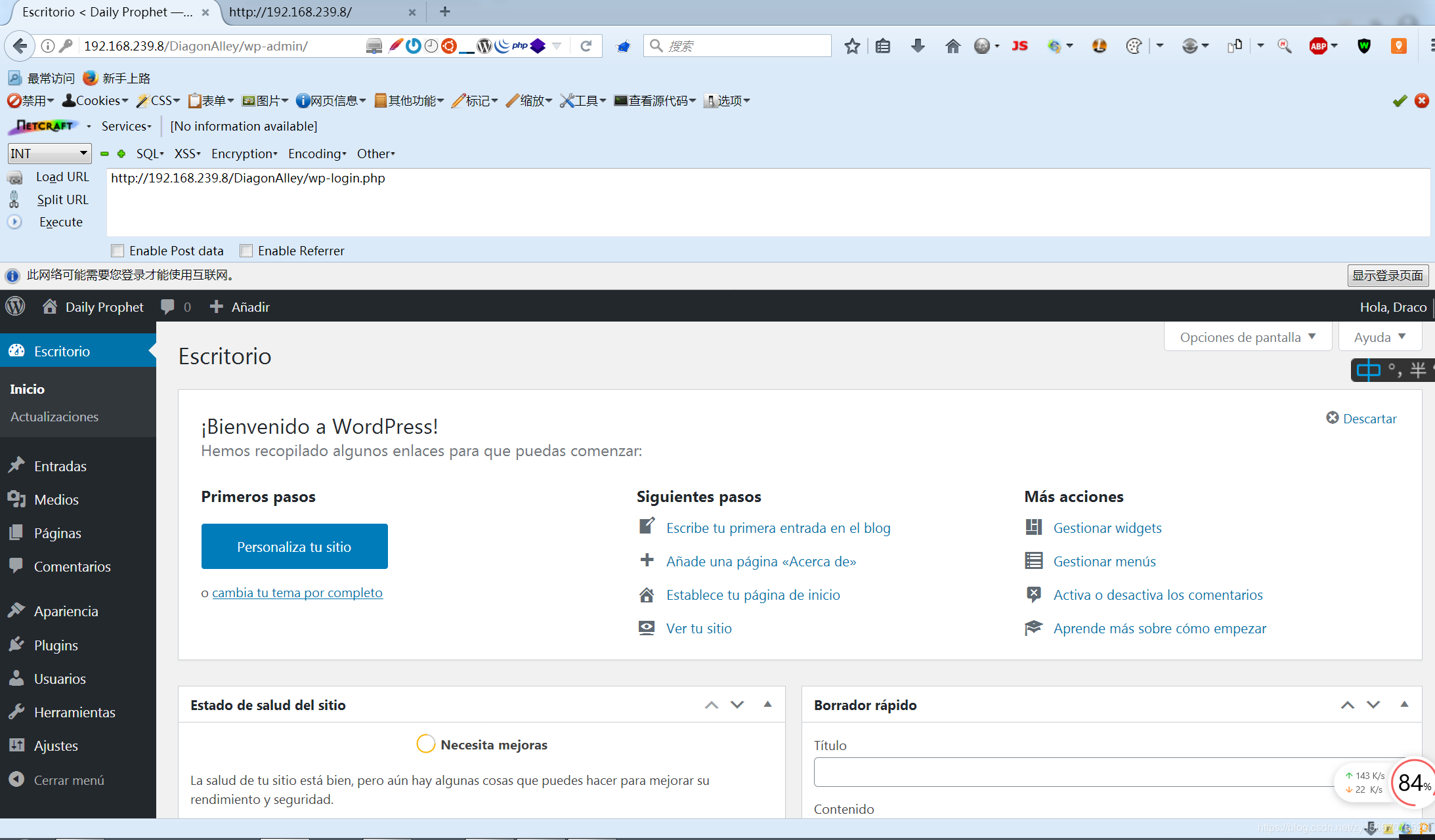Viewport: 1435px width, 840px height.
Task: Click the magnifier icon with the red H
Action: (x=1284, y=46)
